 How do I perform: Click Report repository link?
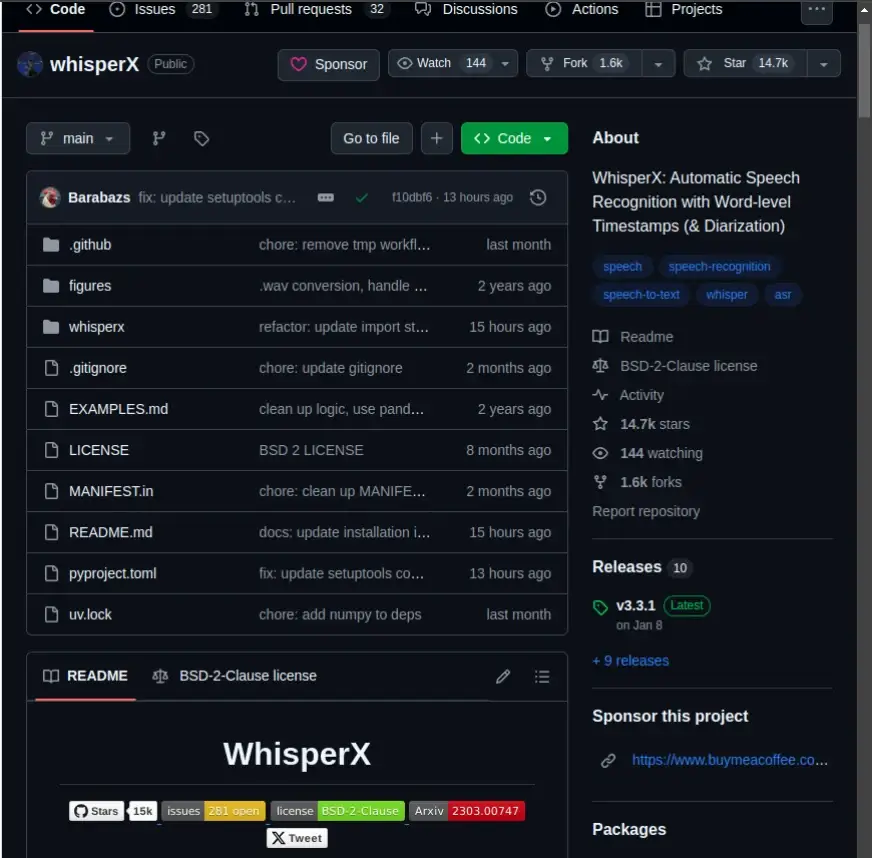click(x=646, y=511)
